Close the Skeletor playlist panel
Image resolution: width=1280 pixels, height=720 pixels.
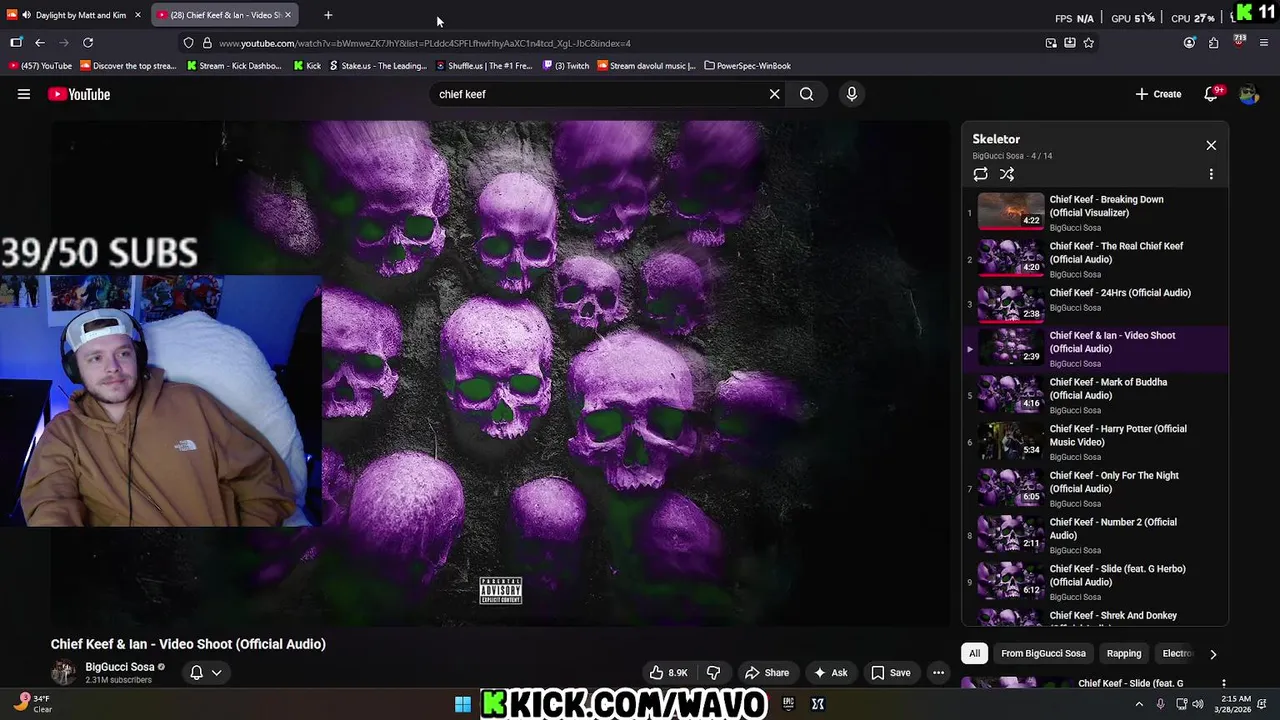[1211, 145]
